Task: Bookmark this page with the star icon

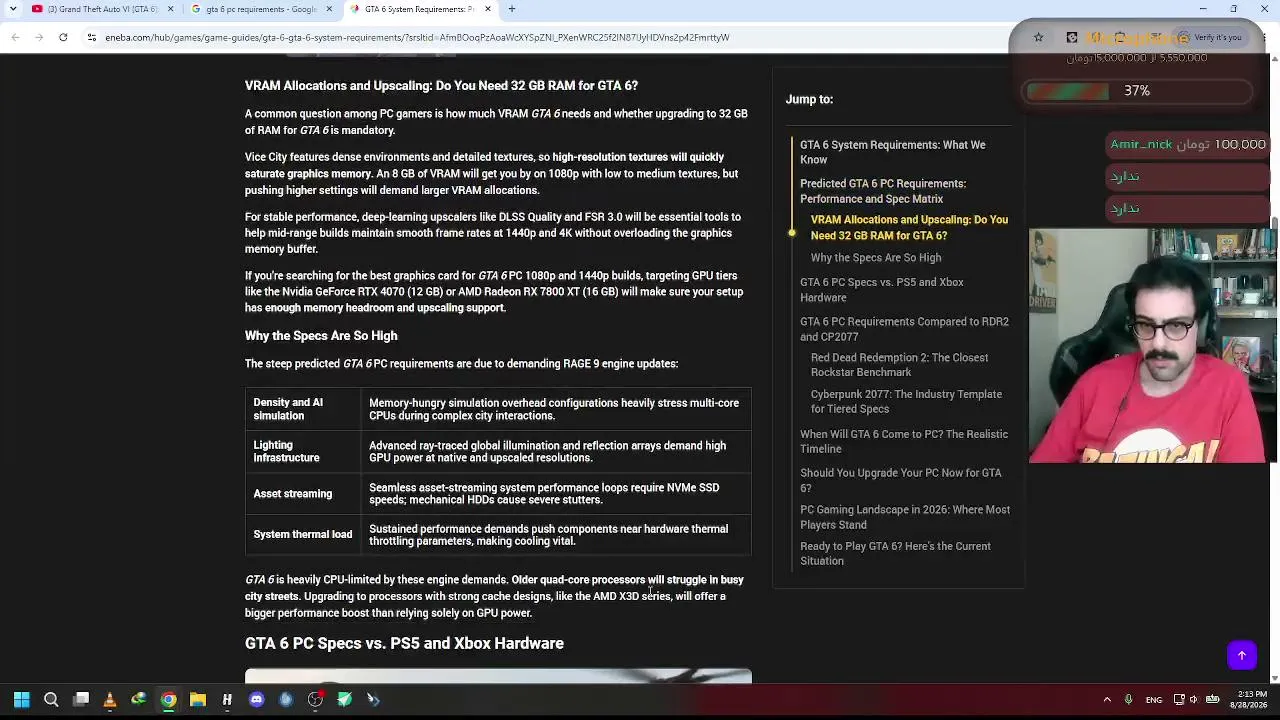Action: [1038, 37]
